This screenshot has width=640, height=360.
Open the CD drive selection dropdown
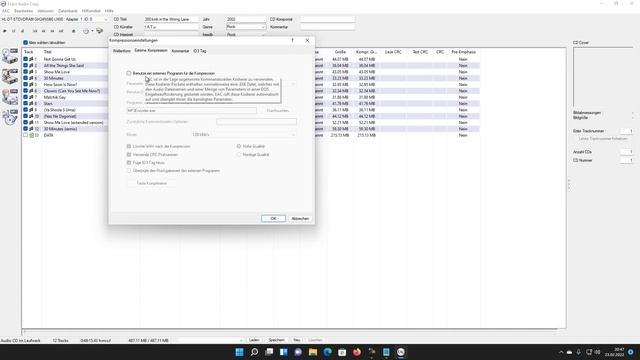(105, 19)
